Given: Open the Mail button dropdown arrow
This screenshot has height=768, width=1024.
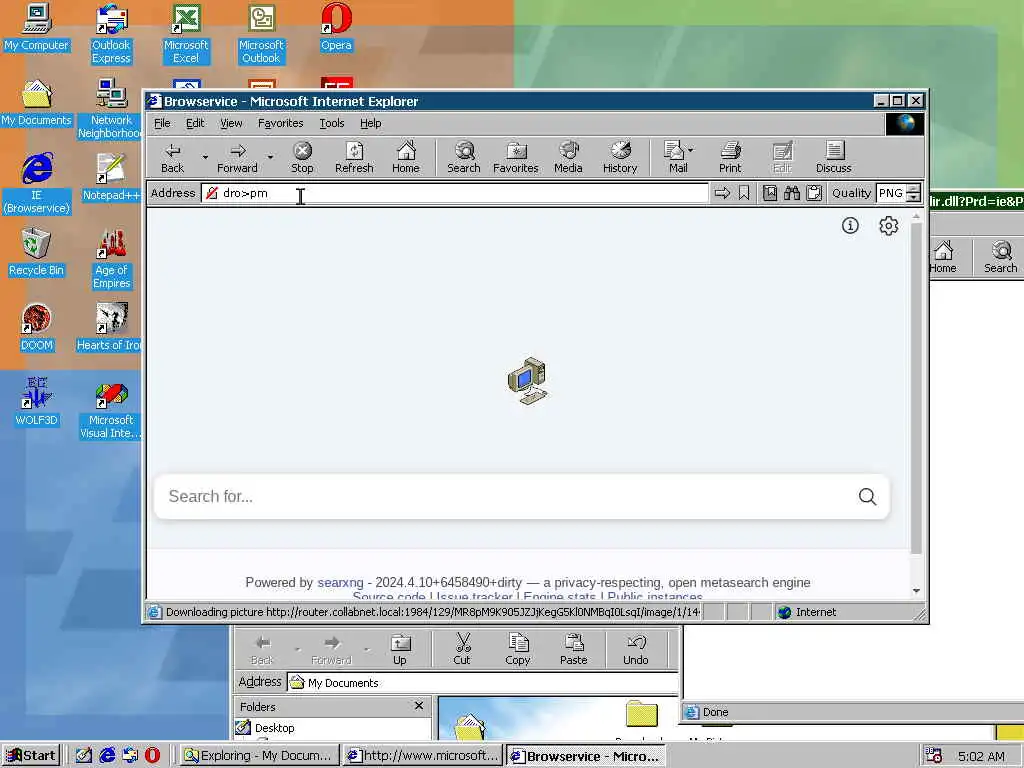Looking at the screenshot, I should pos(691,150).
